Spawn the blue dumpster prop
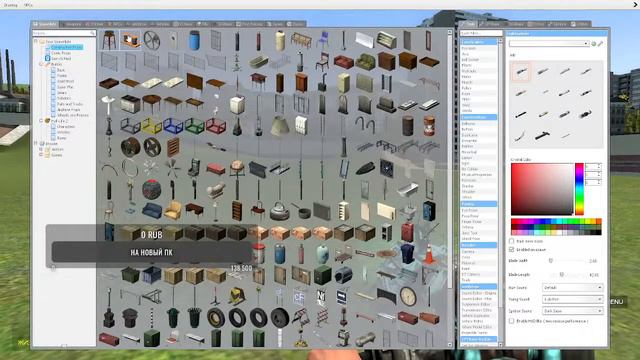Screen dimensions: 640x360 pyautogui.click(x=152, y=276)
